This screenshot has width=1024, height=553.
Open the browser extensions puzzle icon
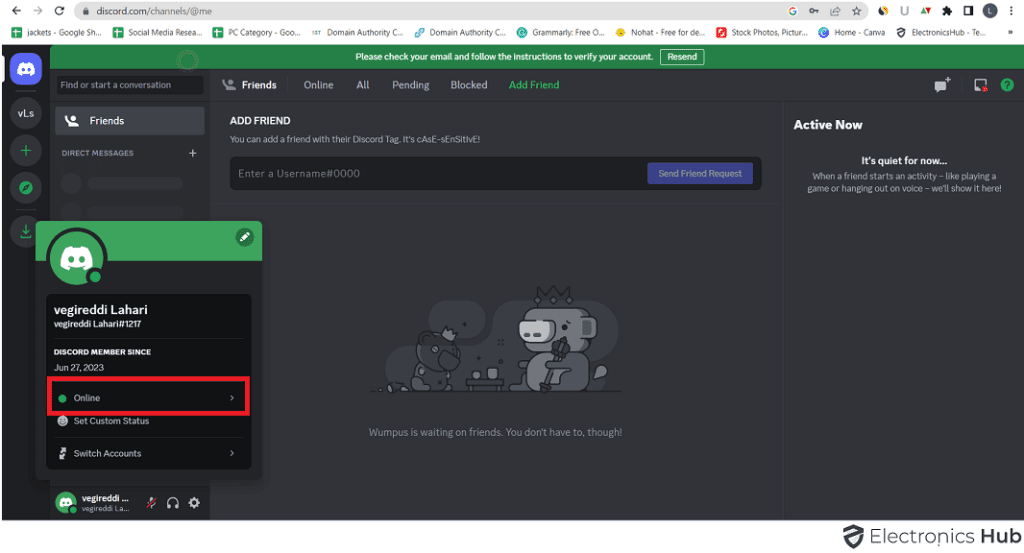tap(947, 11)
